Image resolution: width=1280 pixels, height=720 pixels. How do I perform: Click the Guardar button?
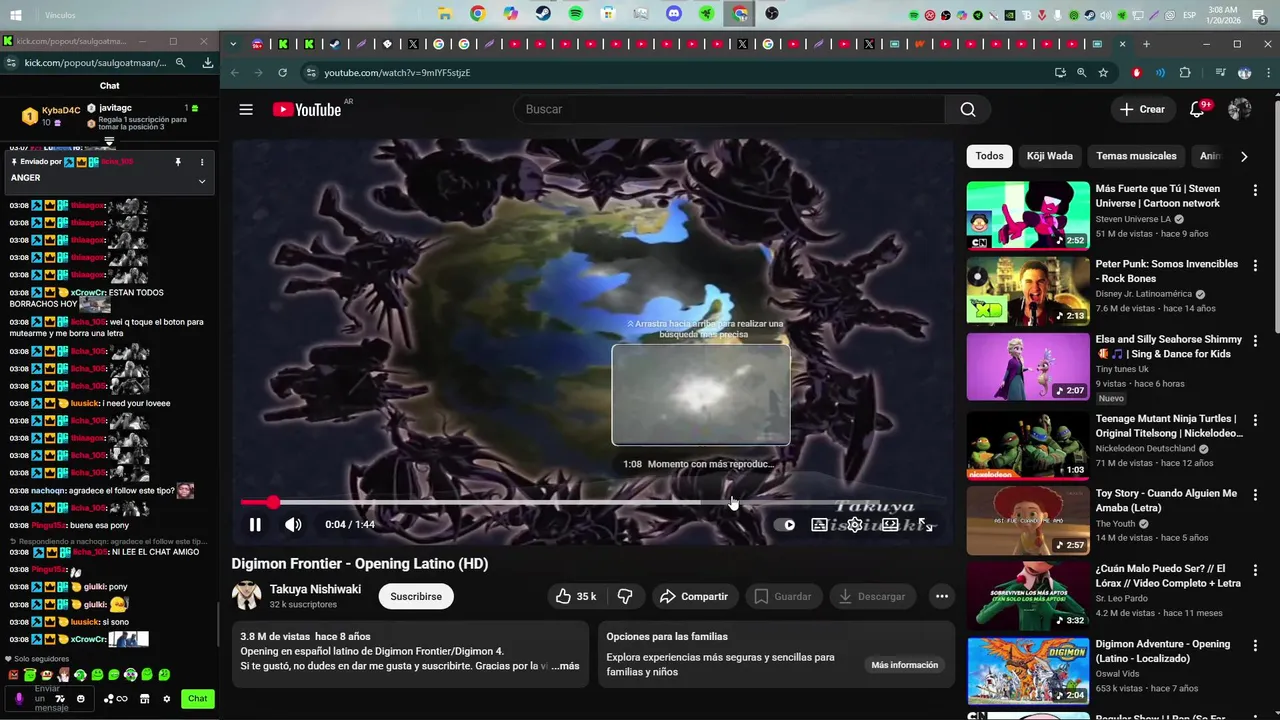click(x=782, y=596)
